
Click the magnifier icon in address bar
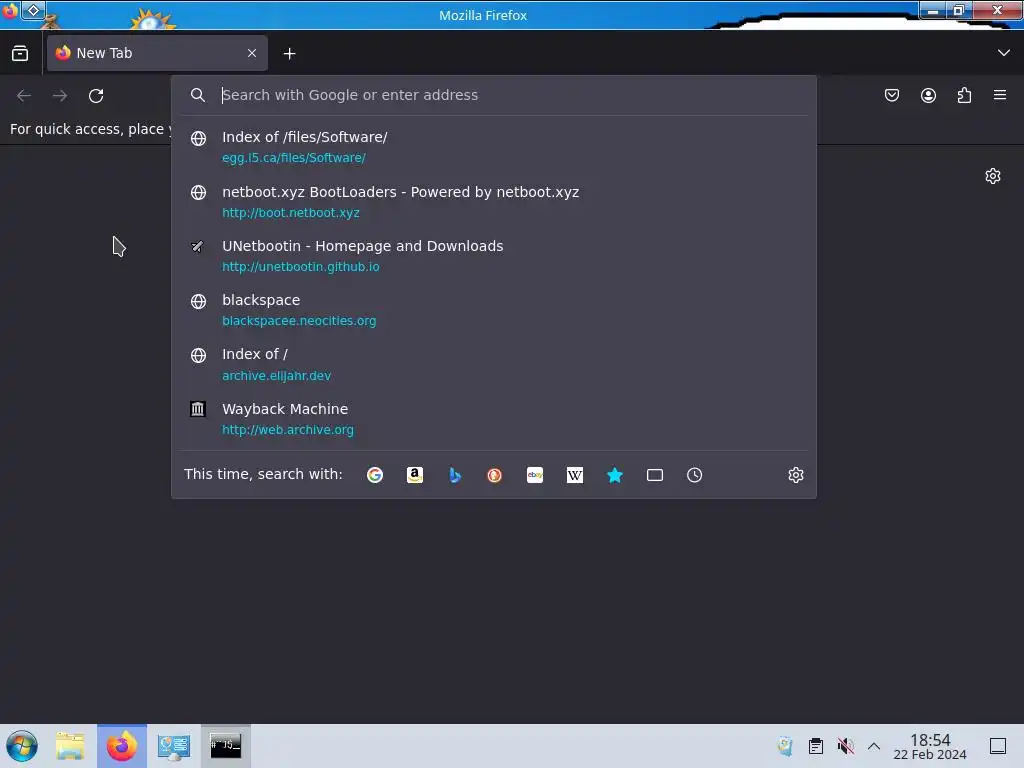[x=197, y=95]
